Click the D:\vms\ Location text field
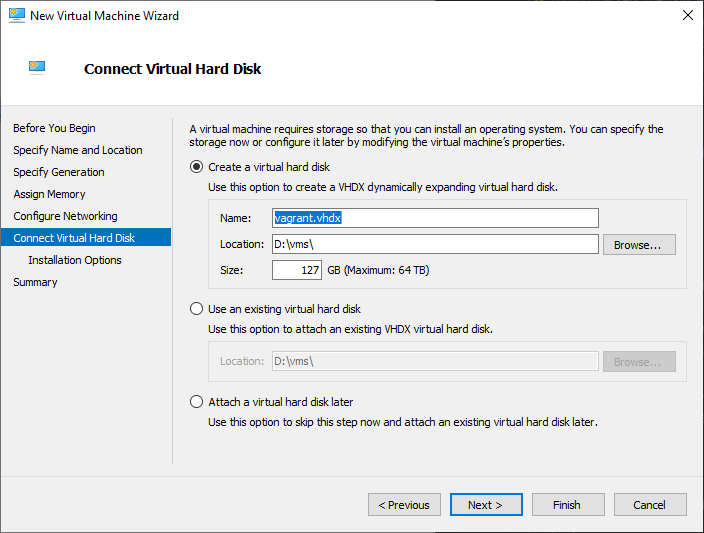Viewport: 704px width, 533px height. [x=435, y=244]
